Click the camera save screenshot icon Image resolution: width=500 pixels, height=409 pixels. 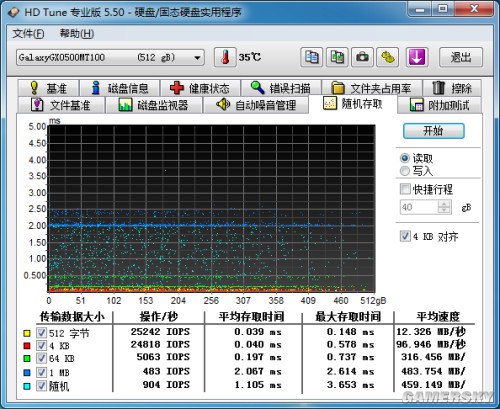(x=362, y=57)
